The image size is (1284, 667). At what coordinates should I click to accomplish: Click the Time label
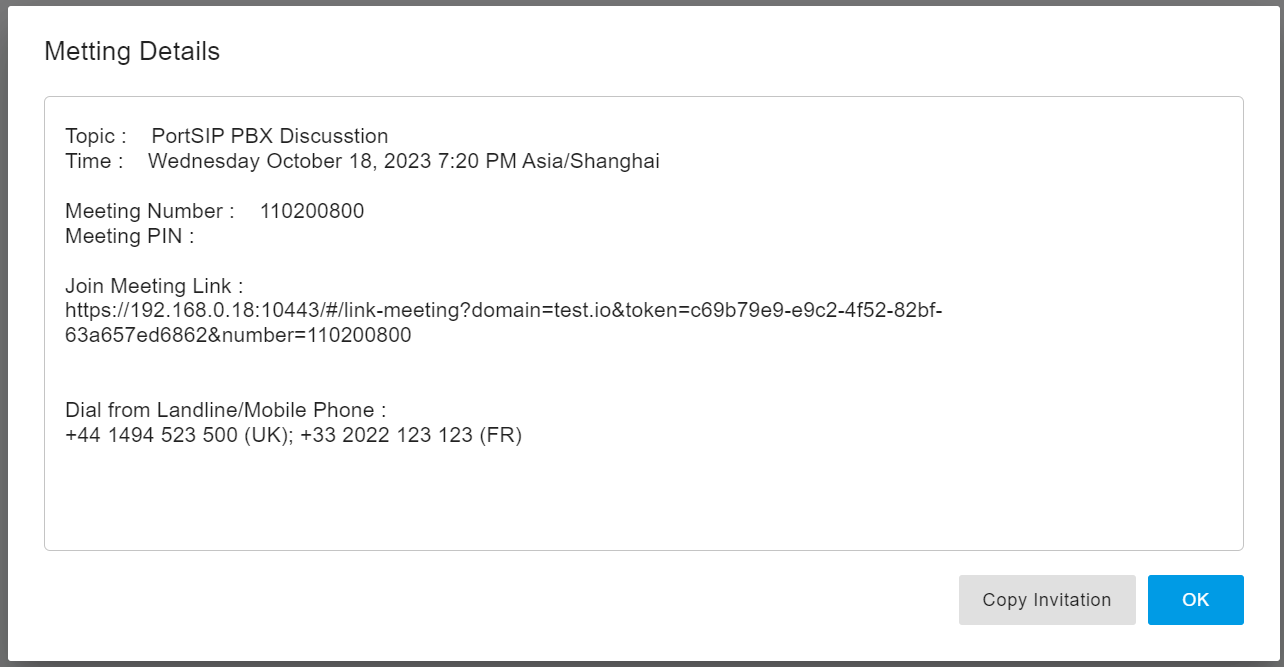[94, 161]
